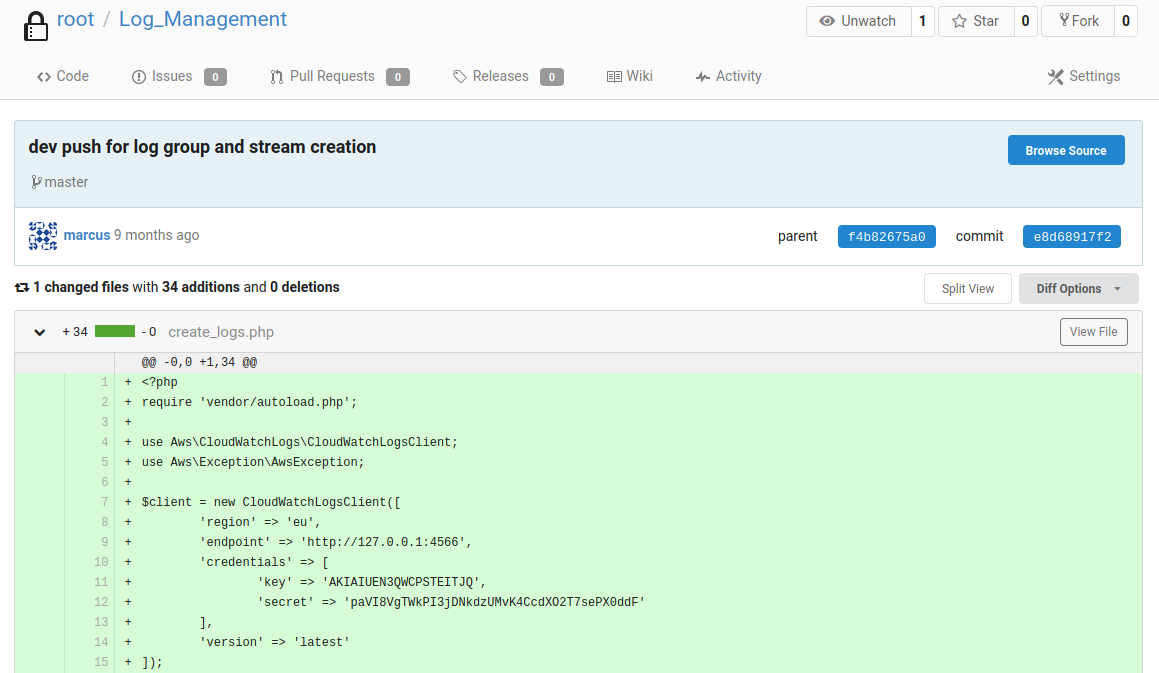Click the master branch icon

click(36, 182)
